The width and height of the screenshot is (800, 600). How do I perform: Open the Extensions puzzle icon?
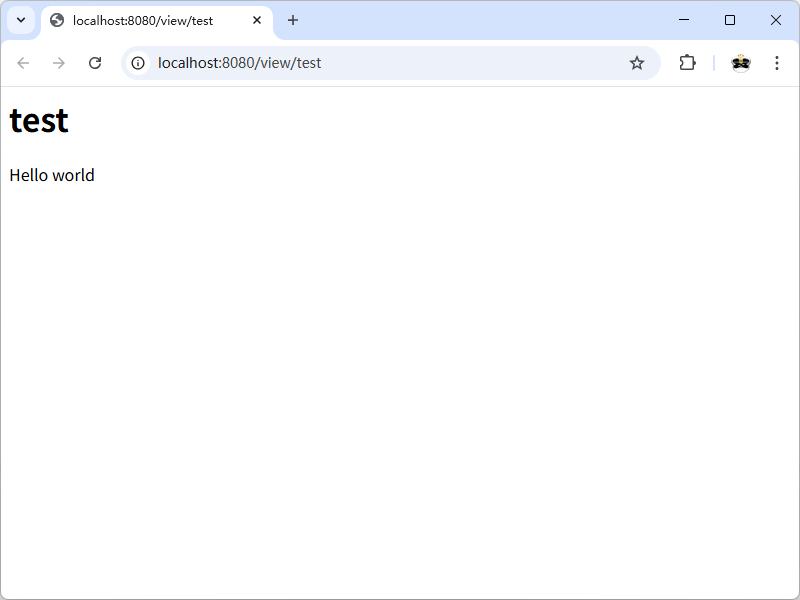point(687,63)
